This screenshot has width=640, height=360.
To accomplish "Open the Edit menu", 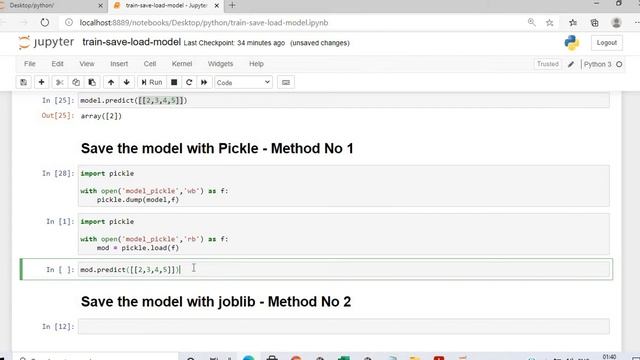I will click(x=58, y=64).
